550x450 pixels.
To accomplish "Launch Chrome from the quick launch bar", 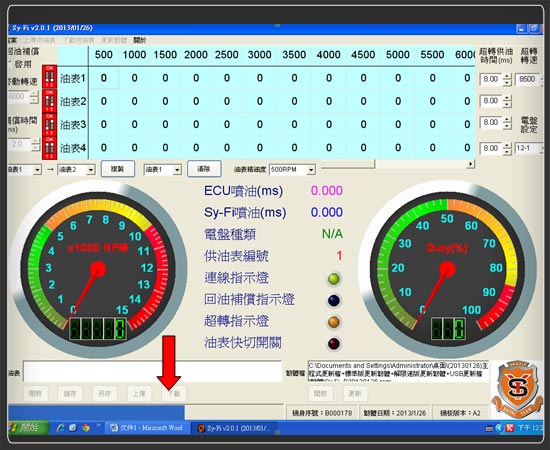I will point(86,428).
